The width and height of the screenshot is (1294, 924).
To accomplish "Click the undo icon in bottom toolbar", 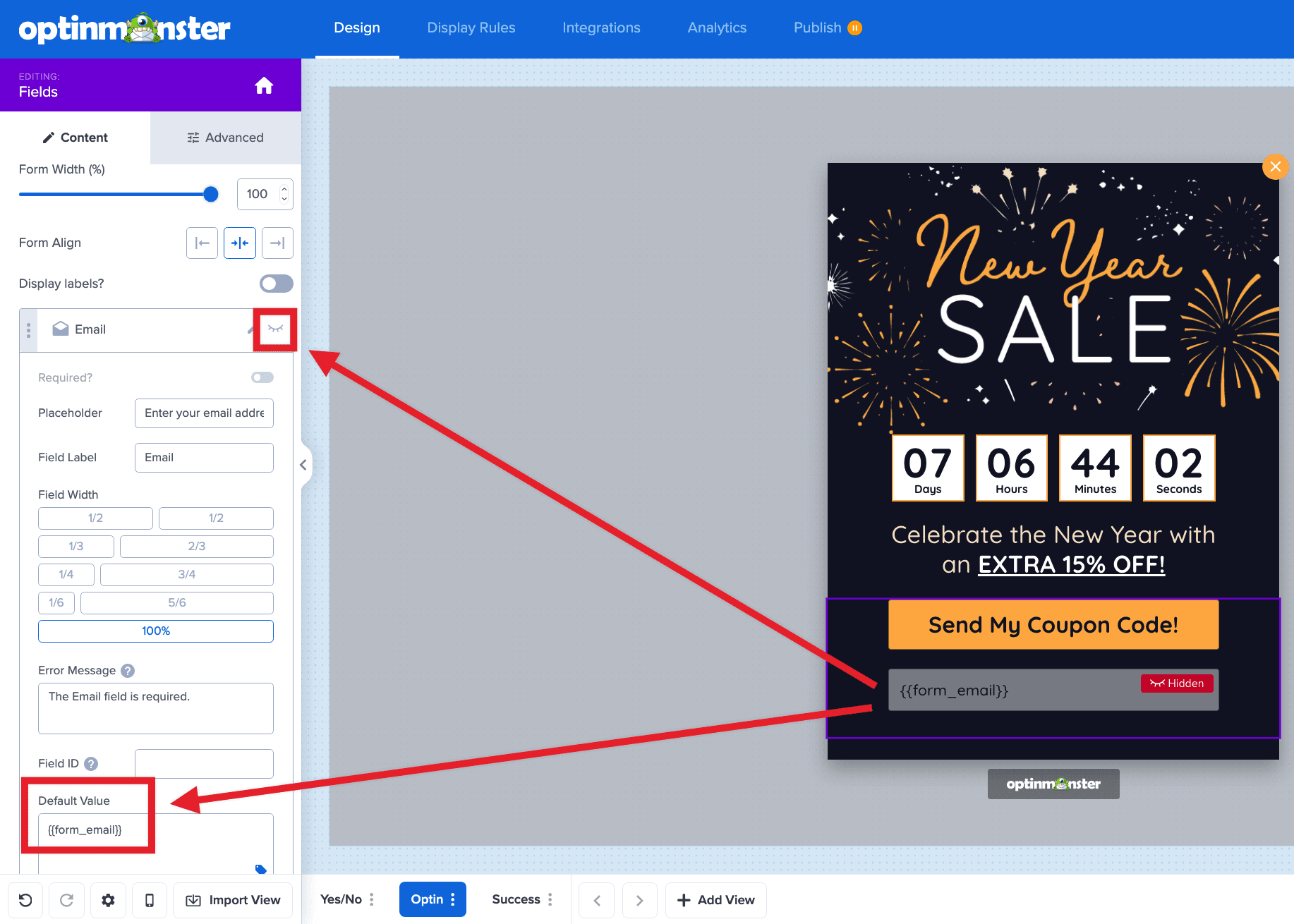I will pos(25,900).
